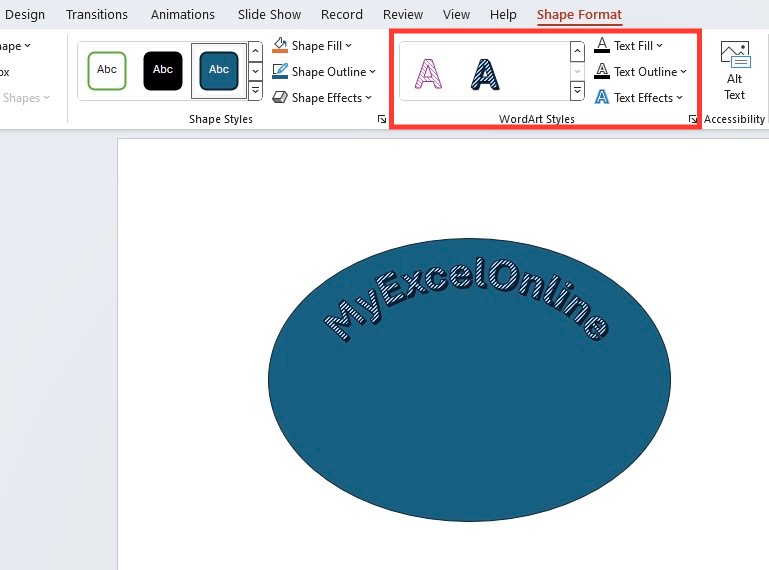This screenshot has height=570, width=769.
Task: Open the Alt Text pane
Action: (x=734, y=71)
